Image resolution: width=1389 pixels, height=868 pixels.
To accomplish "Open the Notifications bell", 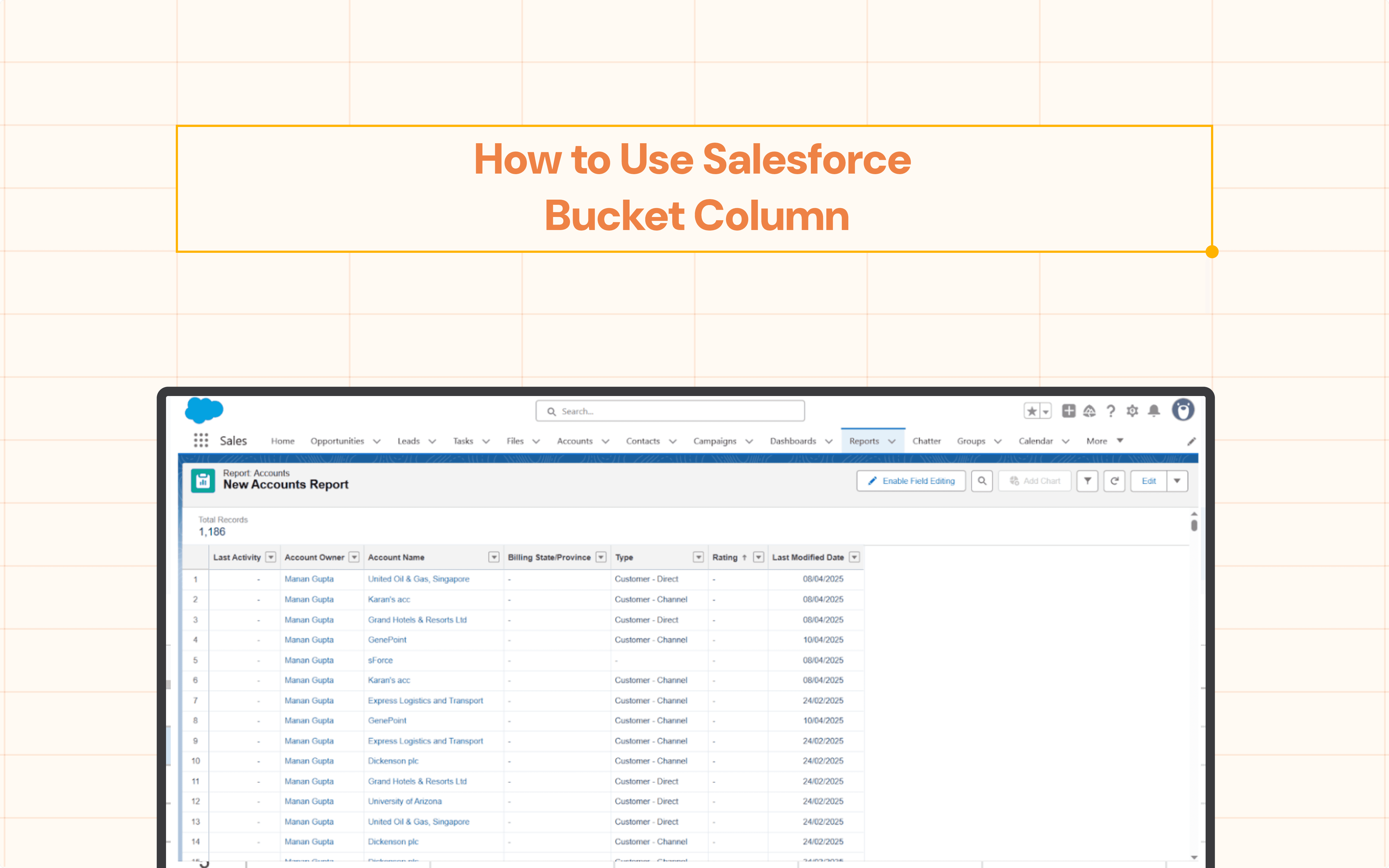I will pyautogui.click(x=1154, y=411).
